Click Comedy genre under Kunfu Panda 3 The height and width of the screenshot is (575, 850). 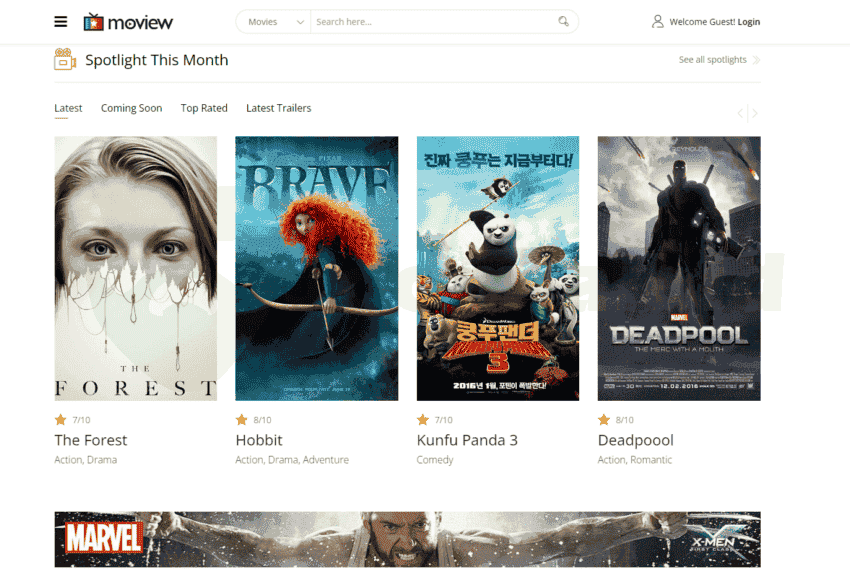[x=435, y=460]
